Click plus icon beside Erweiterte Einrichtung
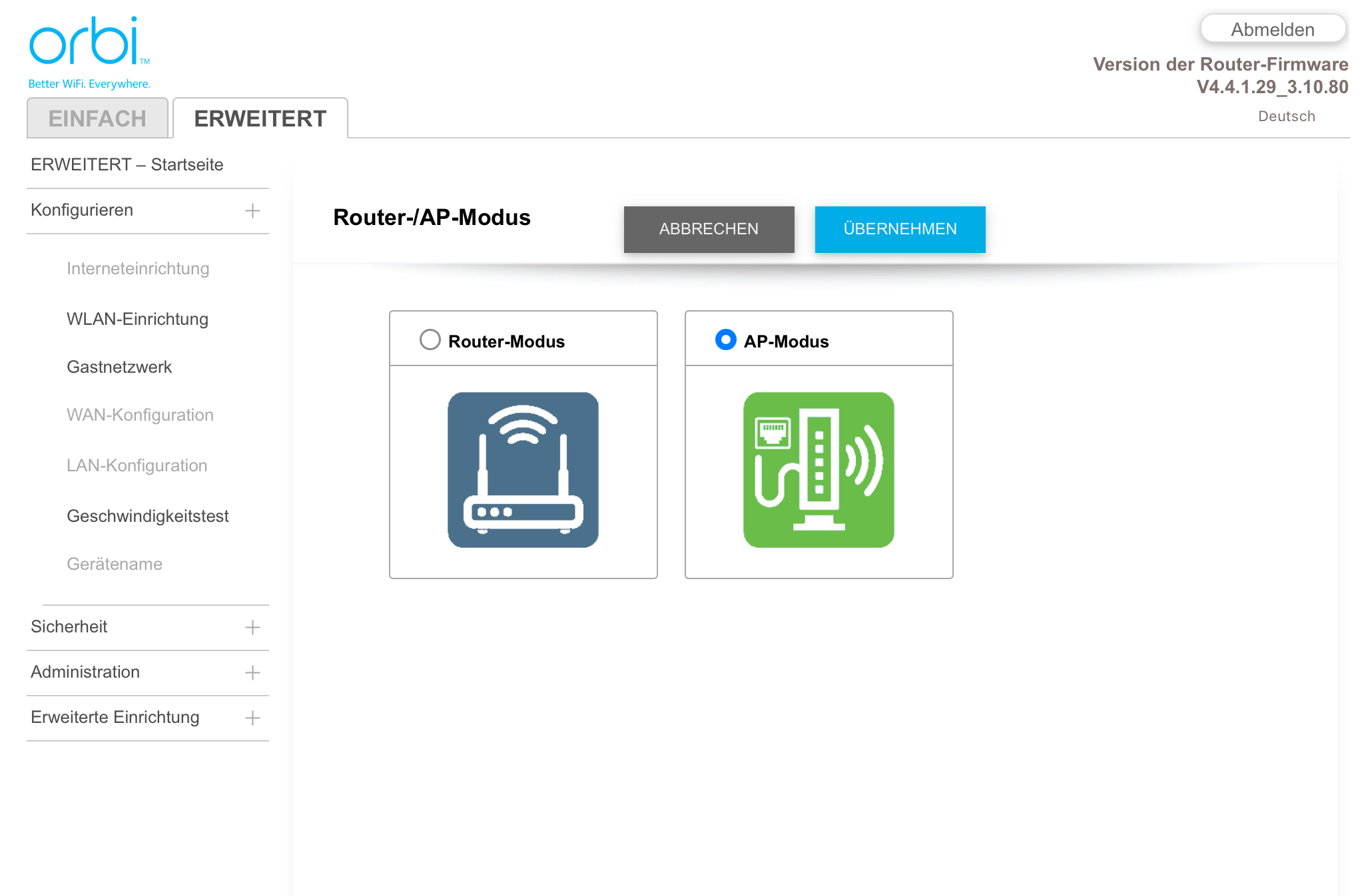This screenshot has width=1364, height=896. [x=252, y=718]
